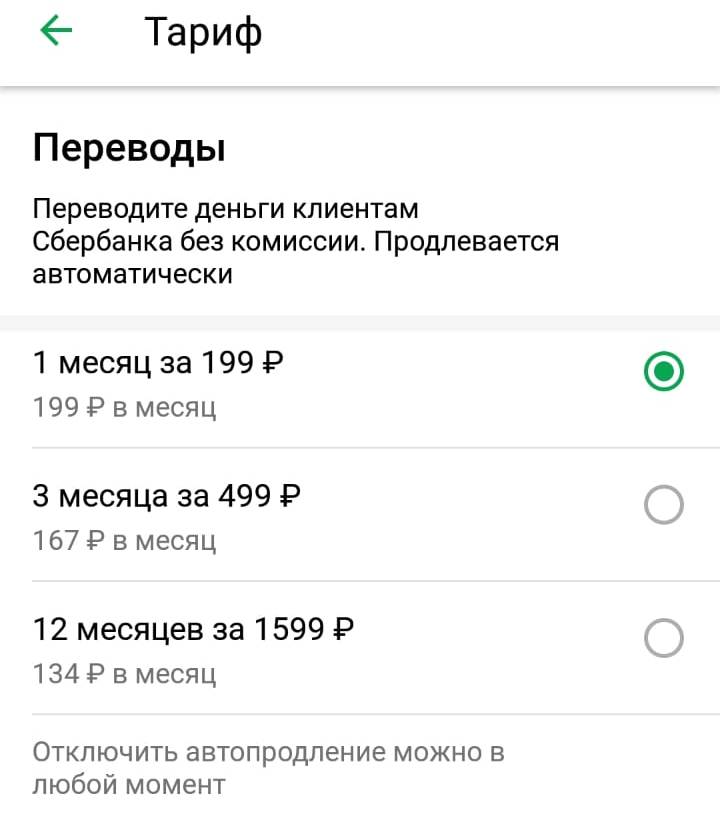Tap the 'любой момент' footer text line
The width and height of the screenshot is (720, 822).
(129, 785)
